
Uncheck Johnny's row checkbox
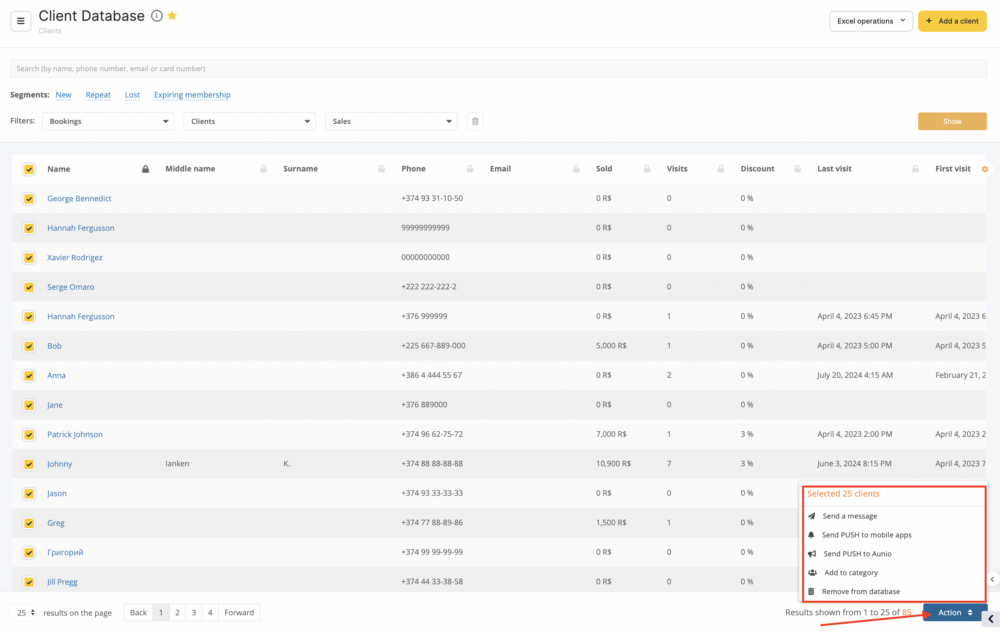(x=29, y=464)
